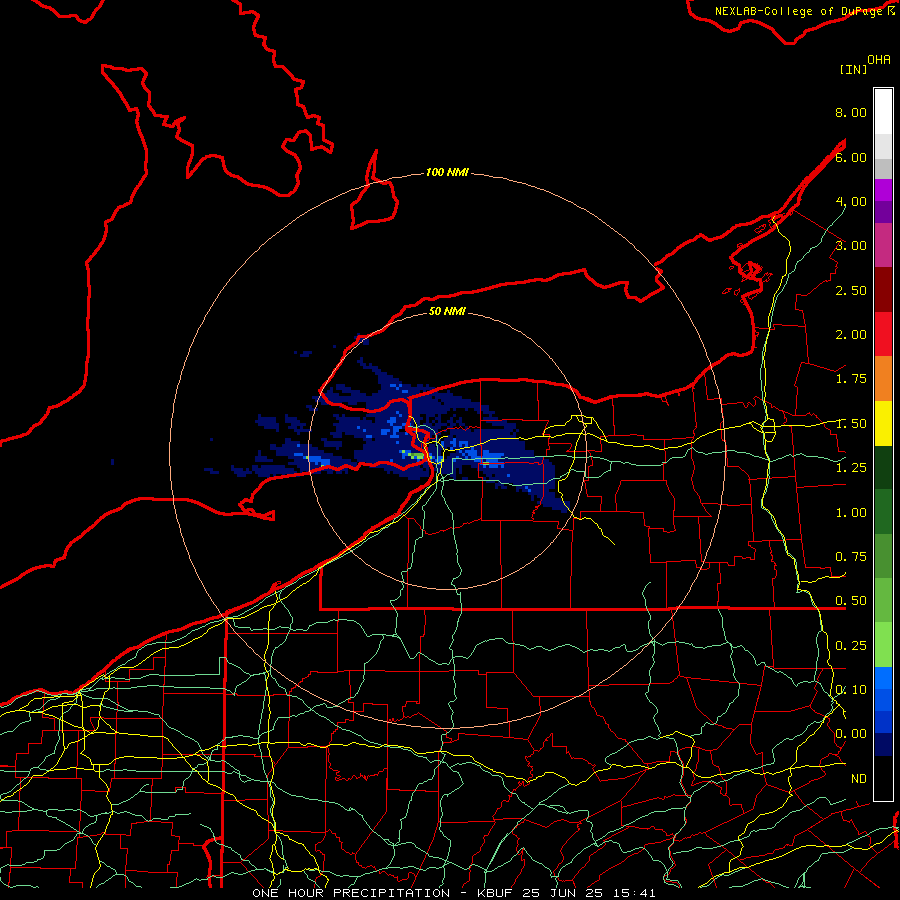Pick the bright purple legend swatch
The image size is (900, 900).
tap(883, 190)
